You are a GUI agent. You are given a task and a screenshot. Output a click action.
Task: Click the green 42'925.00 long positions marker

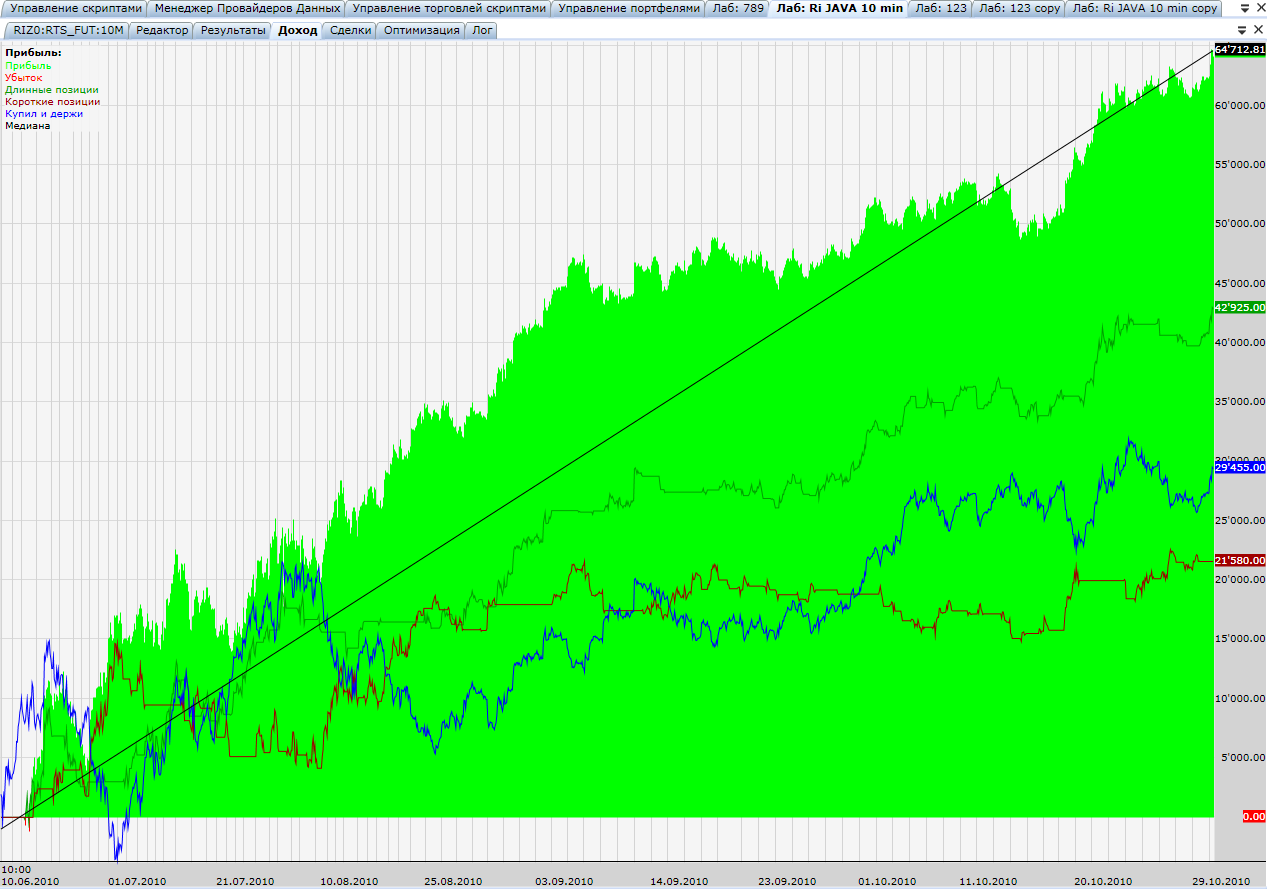pos(1240,307)
